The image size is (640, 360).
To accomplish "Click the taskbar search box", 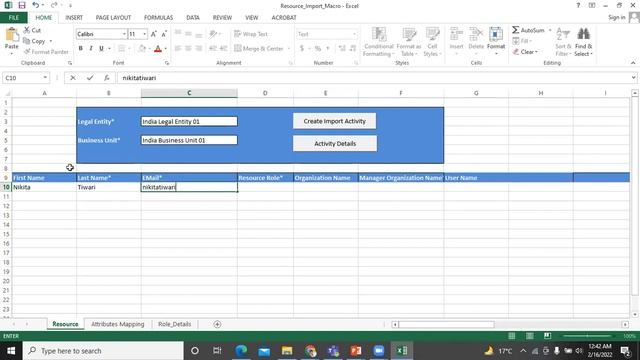I will click(103, 351).
